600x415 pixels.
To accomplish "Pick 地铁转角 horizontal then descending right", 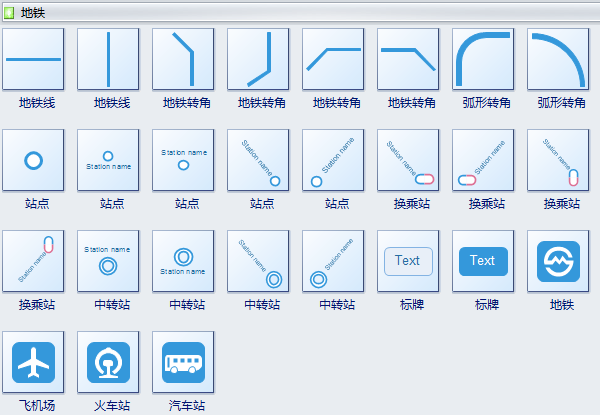I will coord(408,59).
